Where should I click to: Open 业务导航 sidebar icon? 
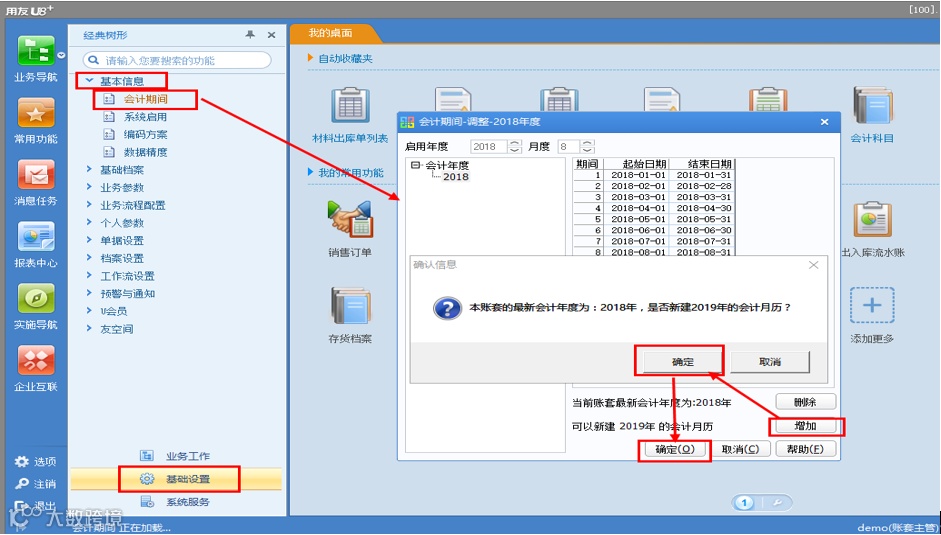(36, 51)
